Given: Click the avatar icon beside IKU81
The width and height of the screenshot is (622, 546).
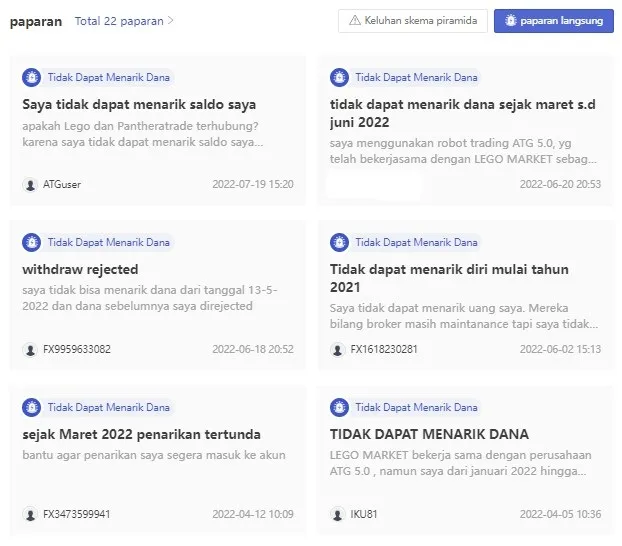Looking at the screenshot, I should (x=338, y=515).
